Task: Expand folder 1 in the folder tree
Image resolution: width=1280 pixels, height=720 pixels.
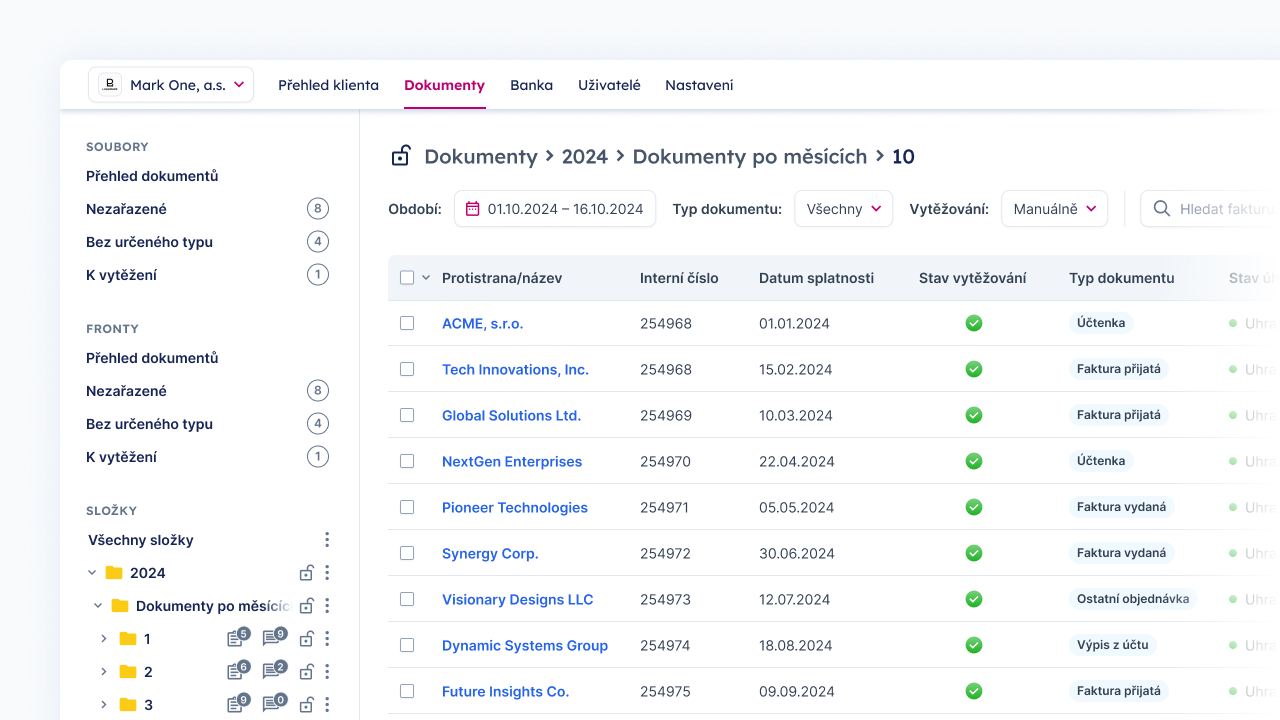Action: click(104, 638)
